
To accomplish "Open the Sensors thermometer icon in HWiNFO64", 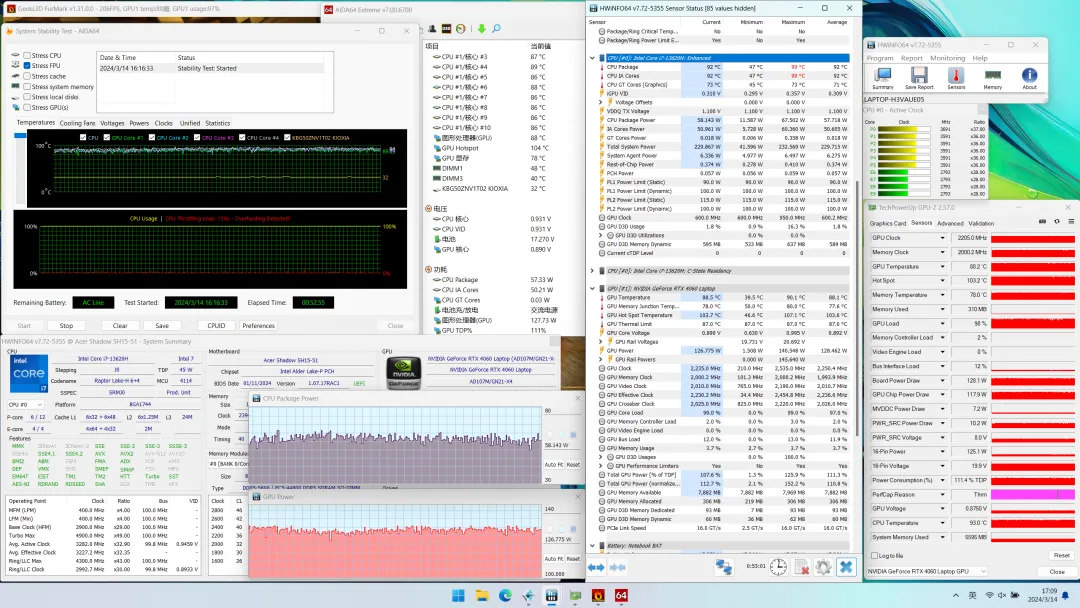I will tap(955, 78).
